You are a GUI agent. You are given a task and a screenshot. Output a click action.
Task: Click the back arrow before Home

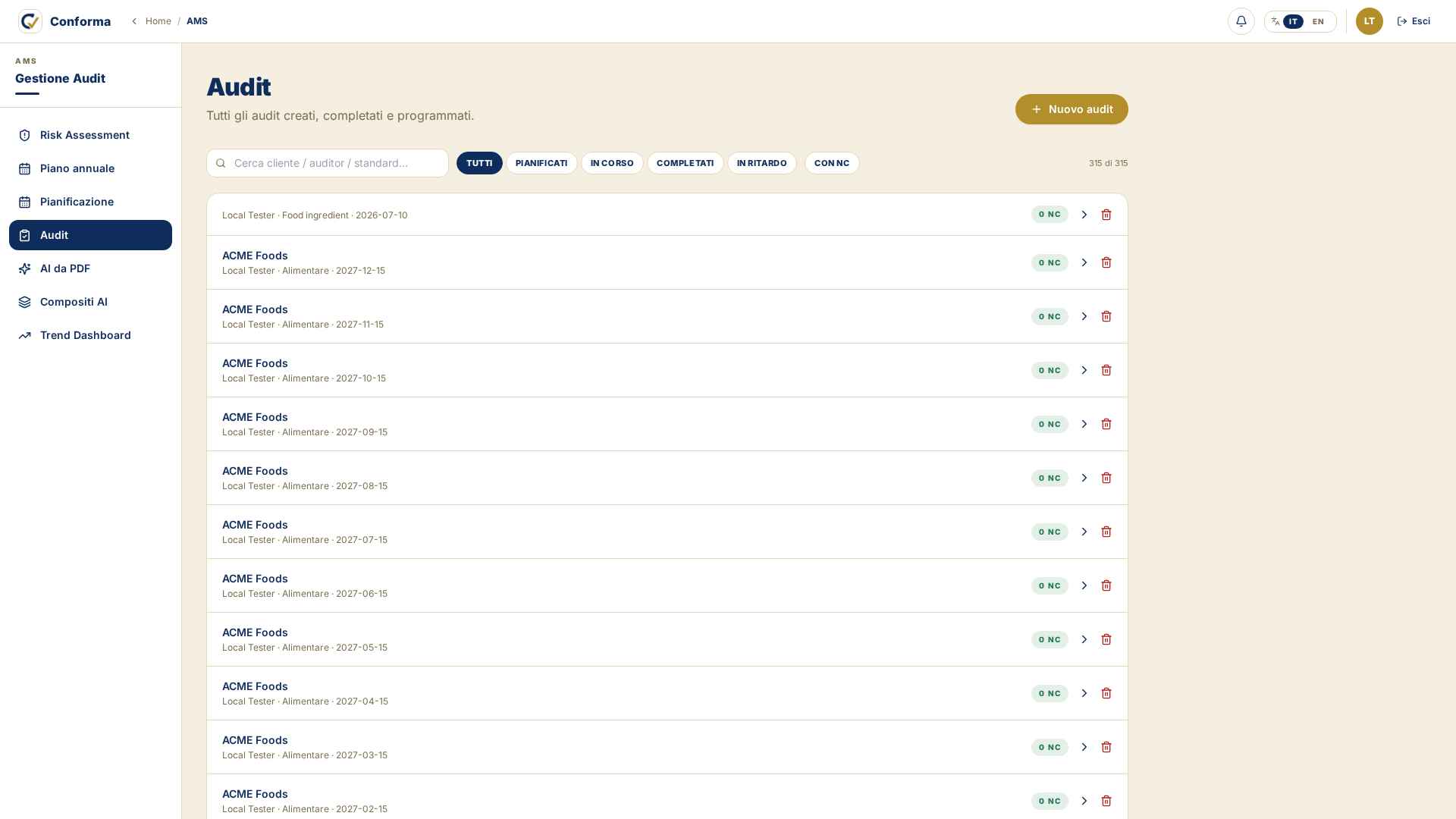click(134, 21)
